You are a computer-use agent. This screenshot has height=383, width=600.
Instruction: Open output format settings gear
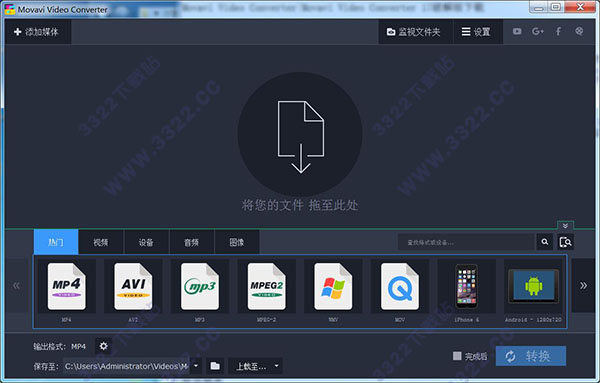point(103,346)
